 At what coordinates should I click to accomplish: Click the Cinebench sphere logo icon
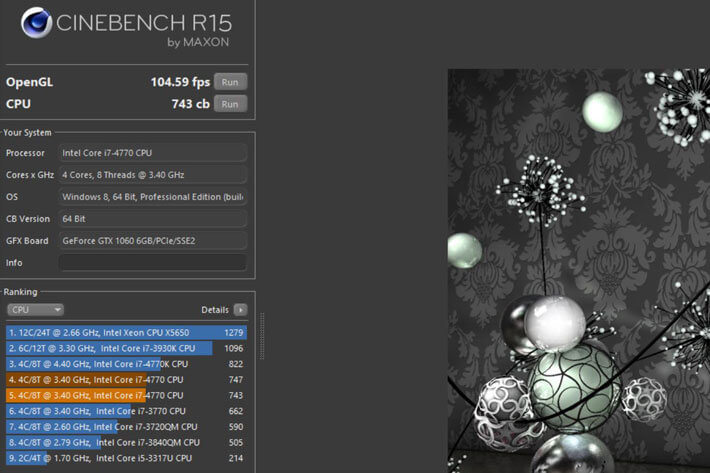(x=37, y=23)
